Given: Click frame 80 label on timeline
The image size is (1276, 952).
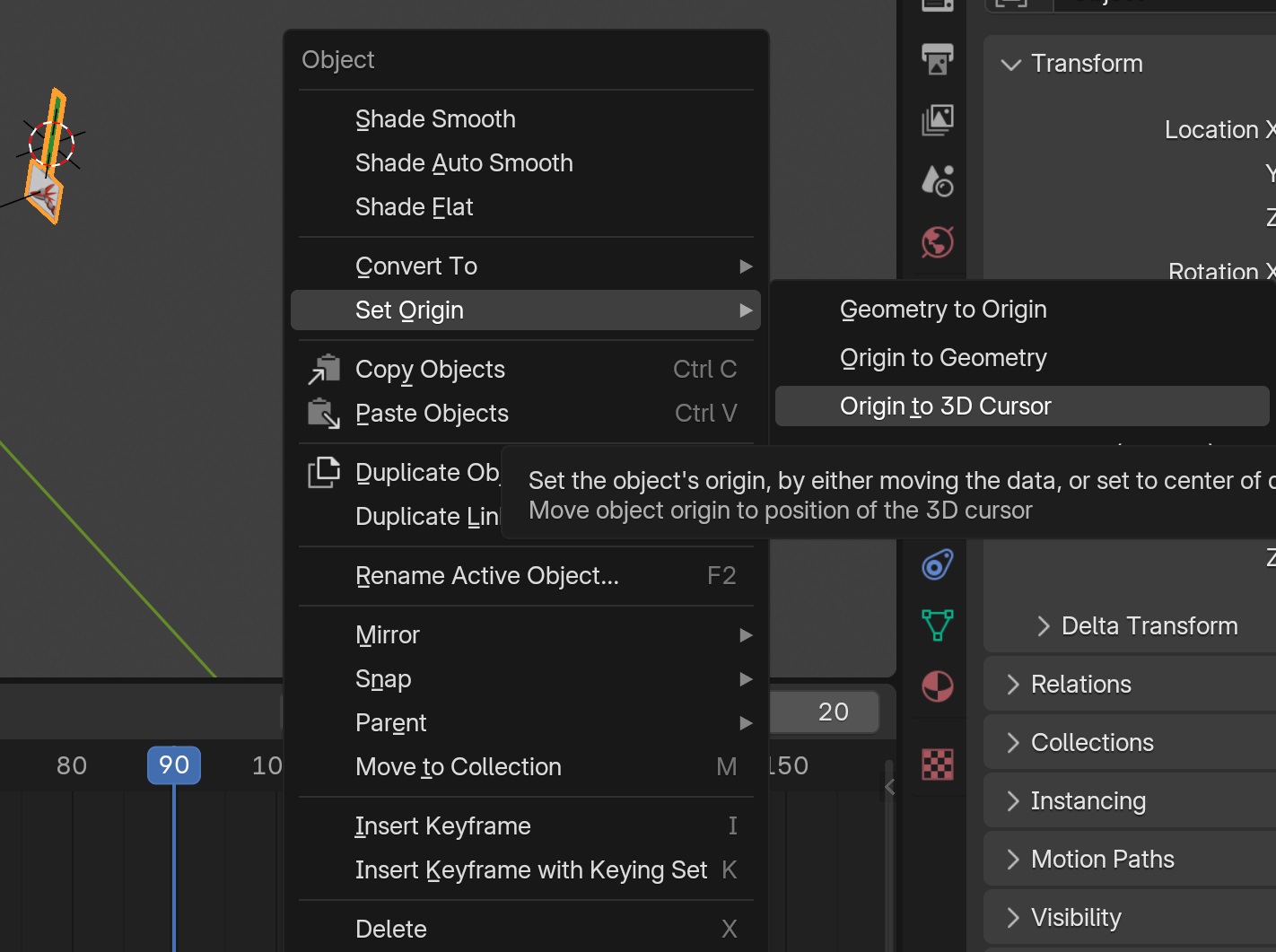Looking at the screenshot, I should coord(72,765).
